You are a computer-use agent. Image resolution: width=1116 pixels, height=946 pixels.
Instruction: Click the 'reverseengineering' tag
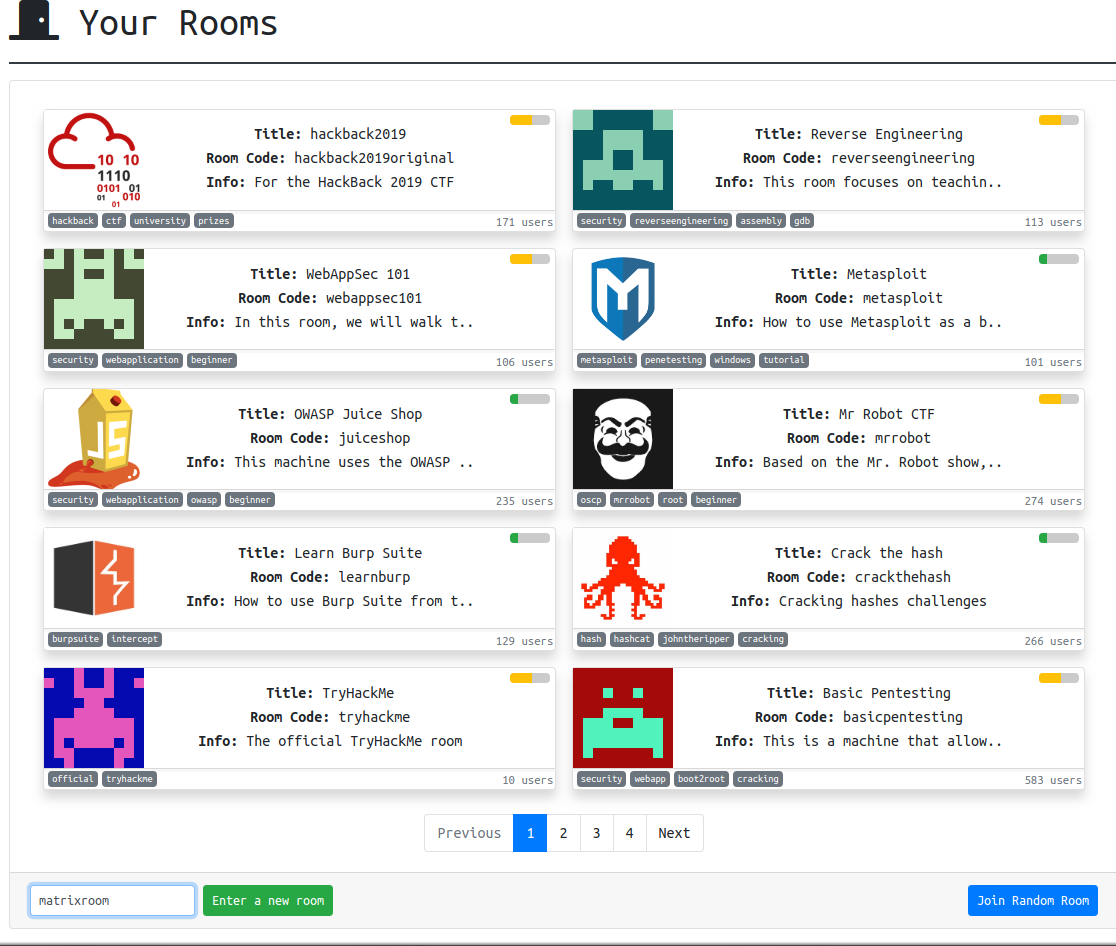(681, 221)
